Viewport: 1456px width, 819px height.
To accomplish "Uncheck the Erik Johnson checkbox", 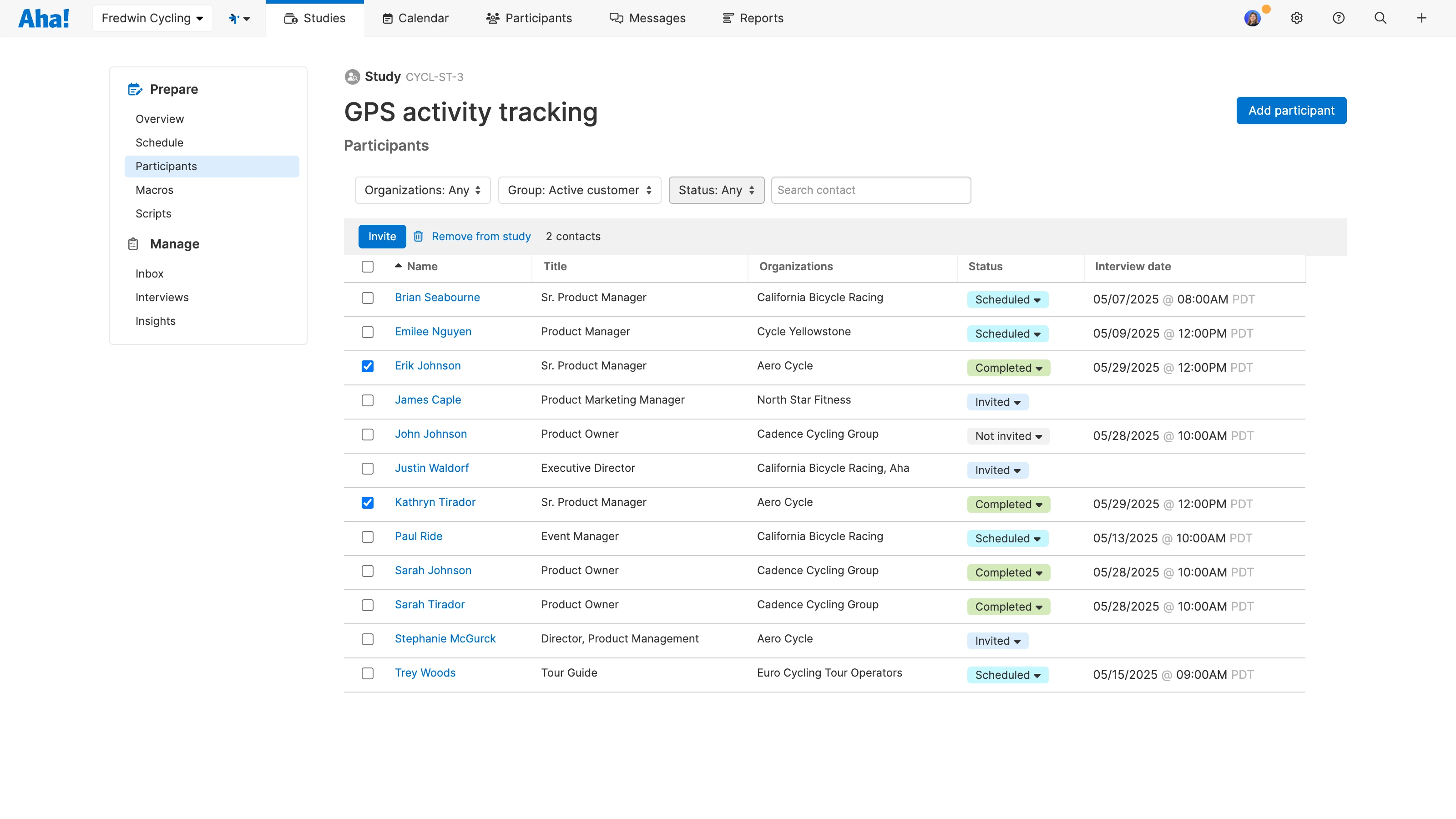I will [x=367, y=366].
